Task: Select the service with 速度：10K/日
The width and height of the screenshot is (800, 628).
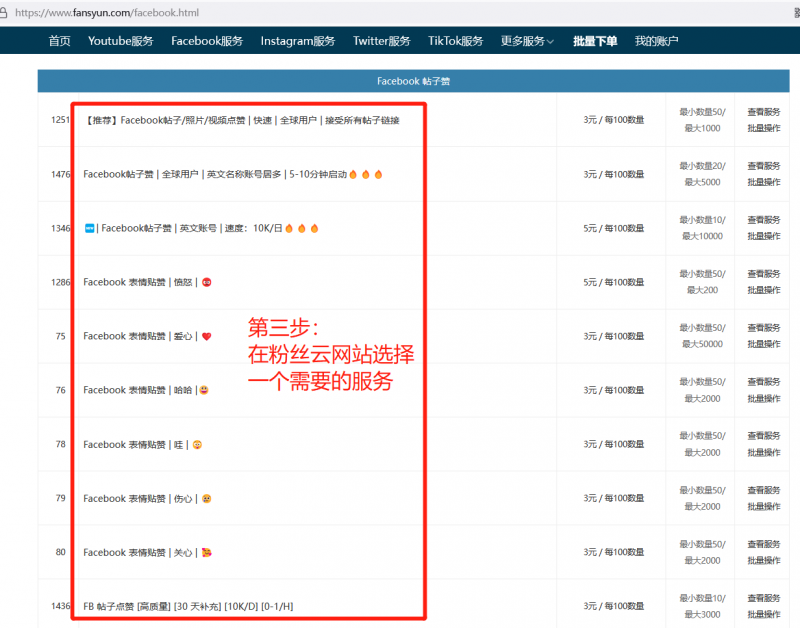Action: [x=202, y=229]
